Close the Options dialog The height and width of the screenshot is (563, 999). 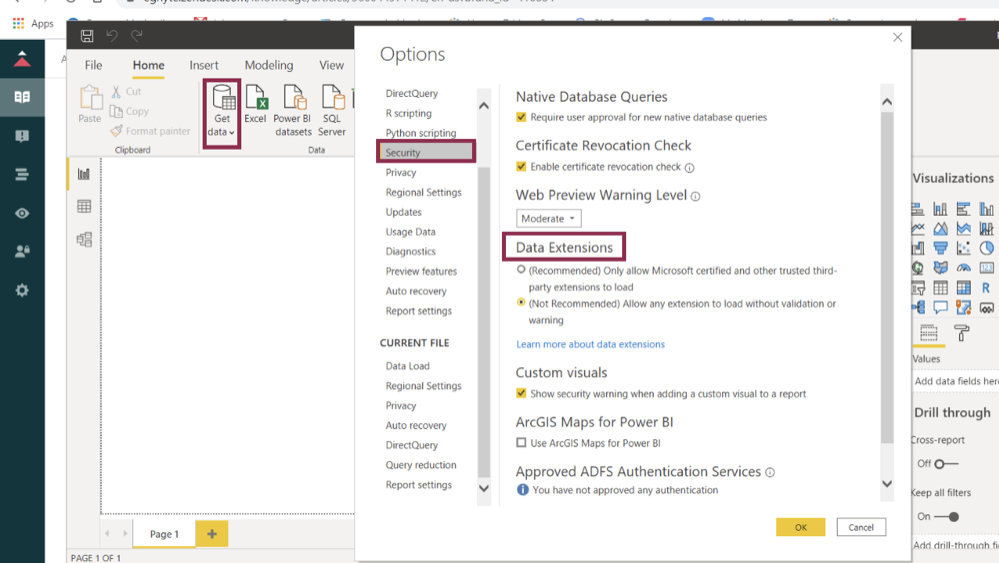pos(898,38)
